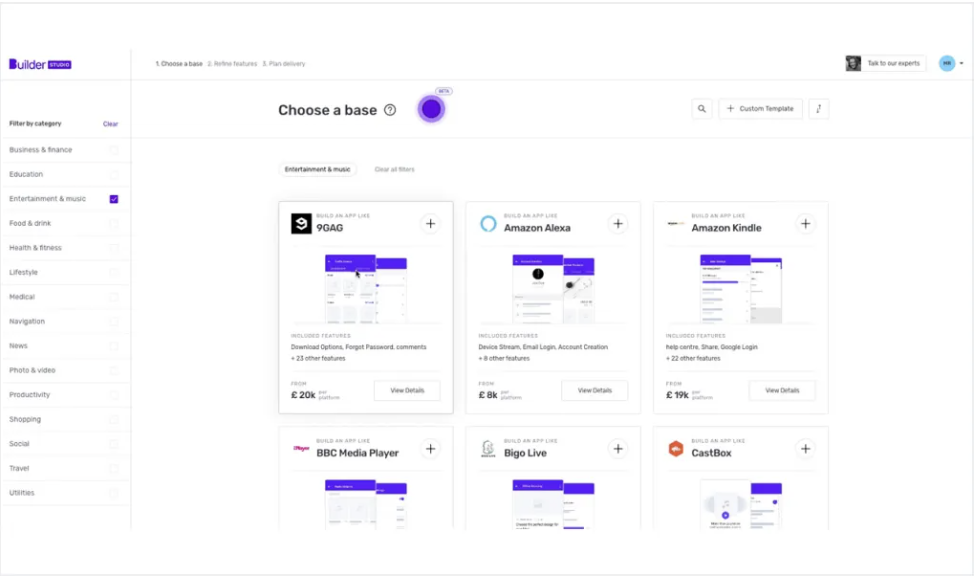
Task: Open the BBC Media Player preview thumbnail
Action: tap(366, 504)
